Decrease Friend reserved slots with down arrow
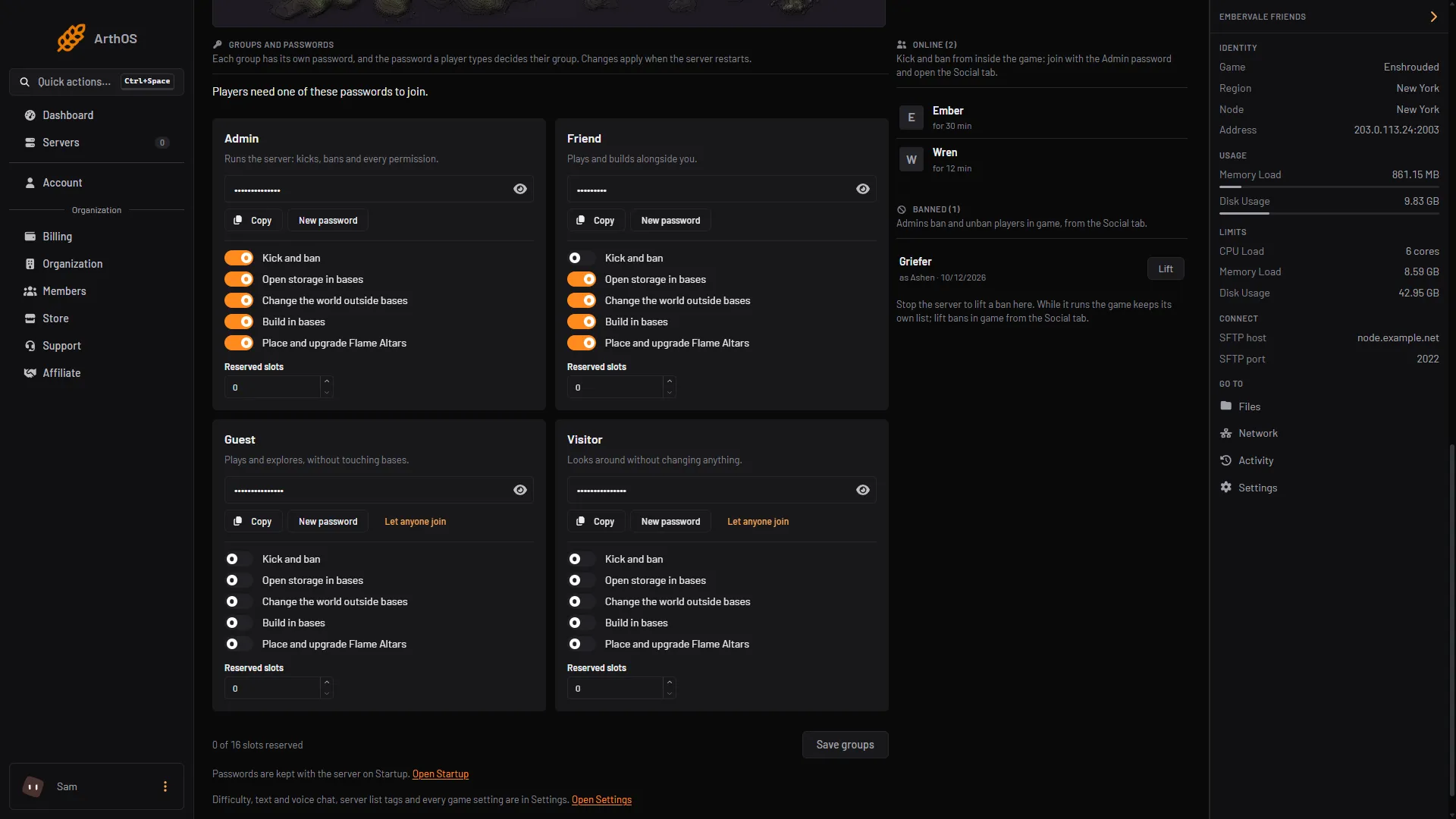This screenshot has width=1456, height=819. point(670,393)
